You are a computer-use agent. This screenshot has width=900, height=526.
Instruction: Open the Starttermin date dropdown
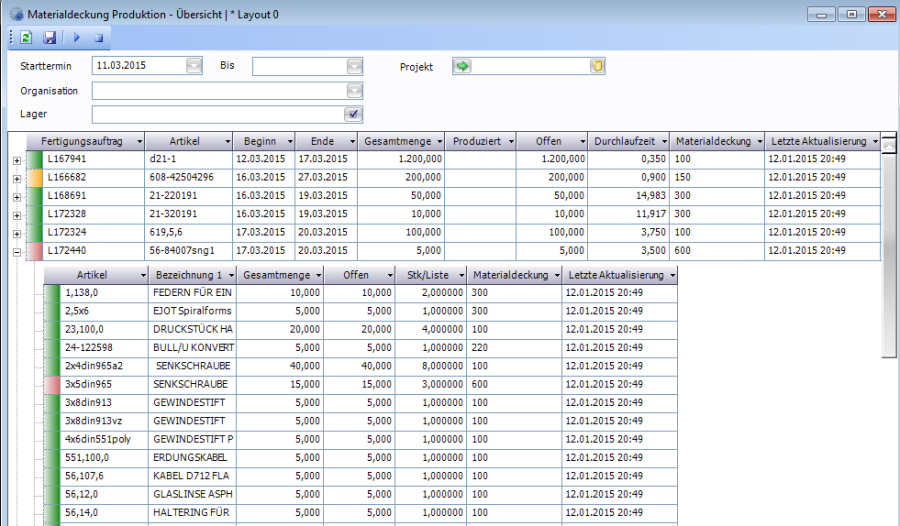click(194, 67)
